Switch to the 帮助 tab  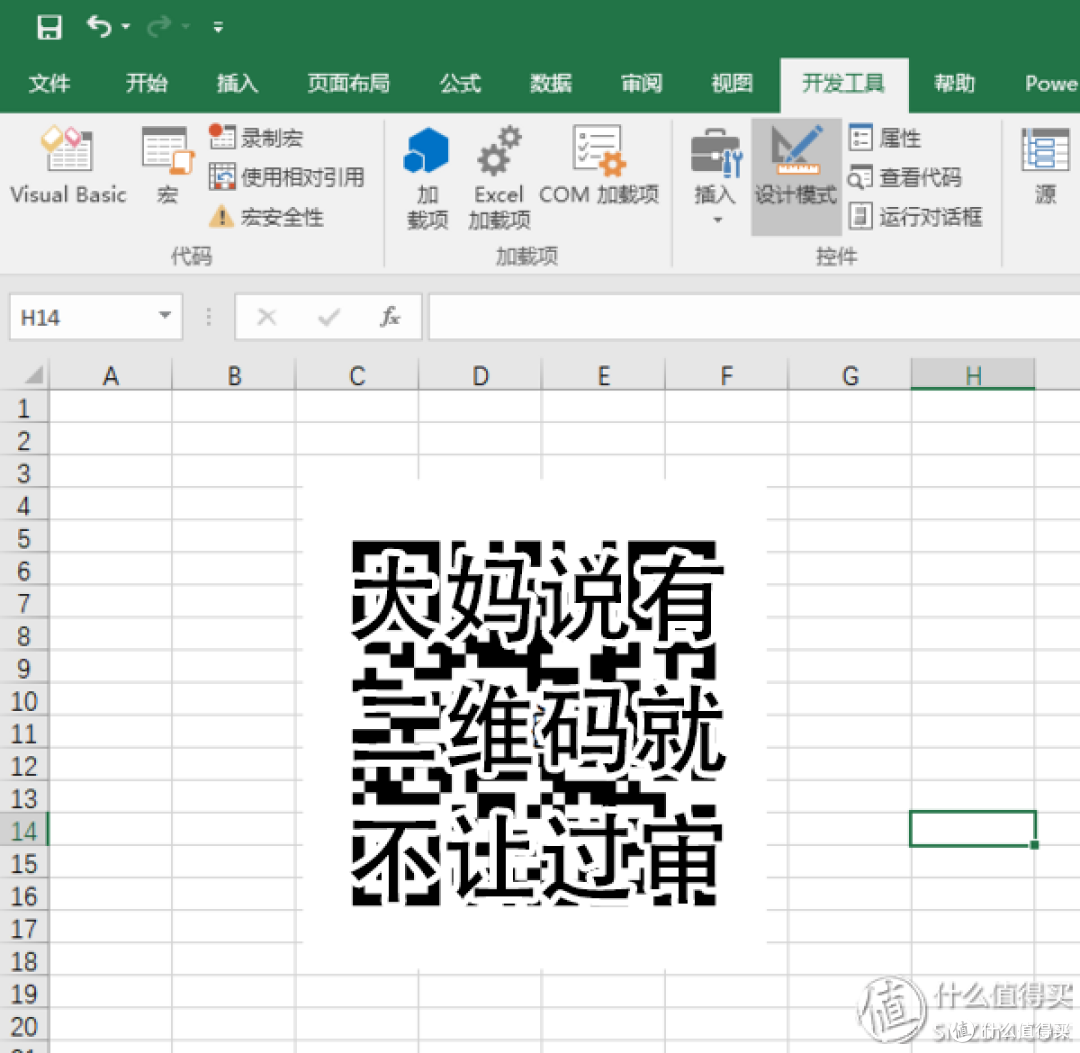954,84
